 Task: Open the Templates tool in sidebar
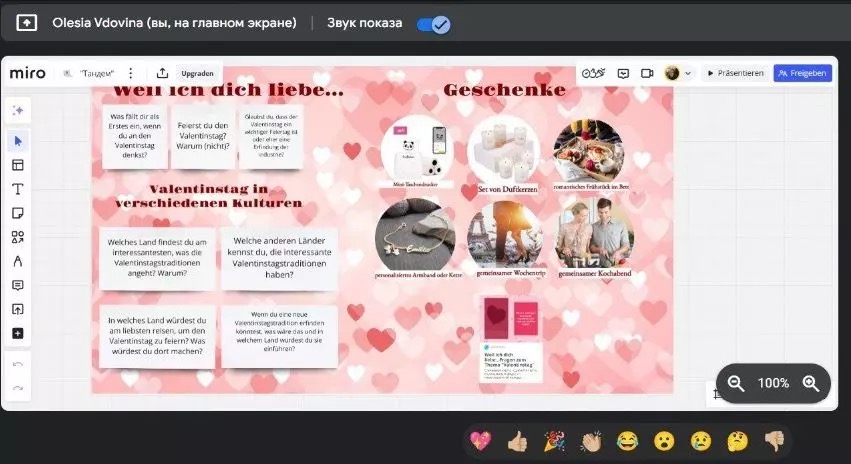click(18, 165)
